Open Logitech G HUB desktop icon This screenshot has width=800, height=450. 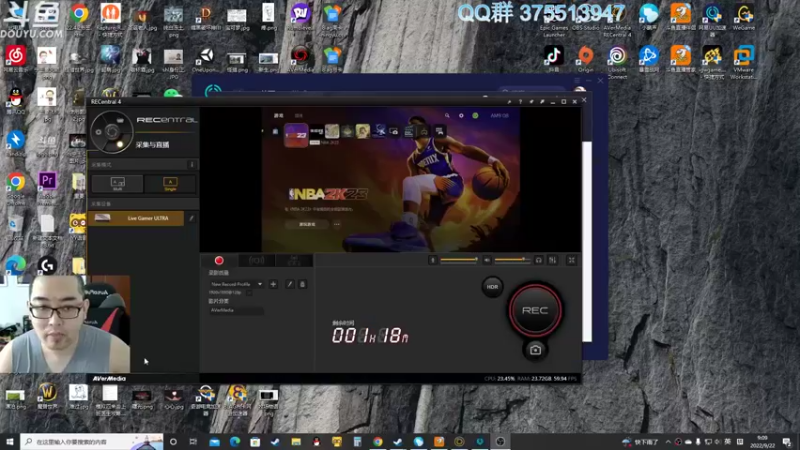[47, 265]
